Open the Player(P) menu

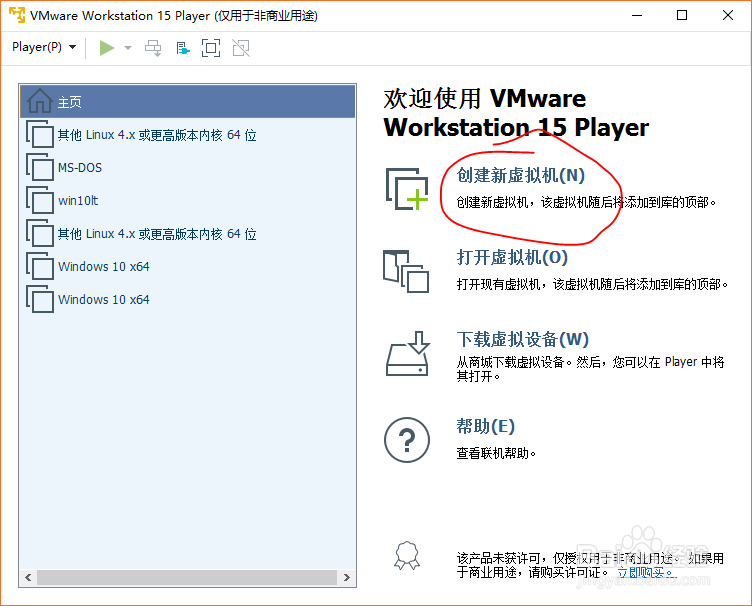(44, 47)
